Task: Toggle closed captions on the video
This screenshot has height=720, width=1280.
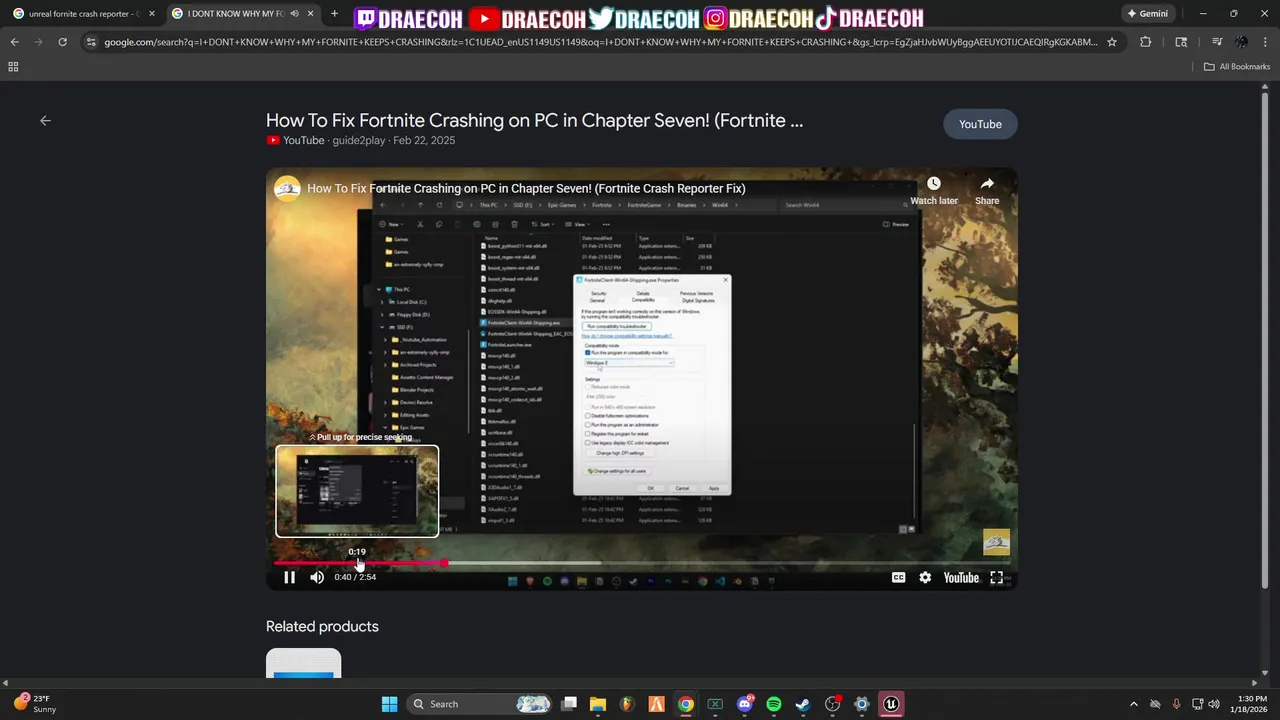Action: 898,577
